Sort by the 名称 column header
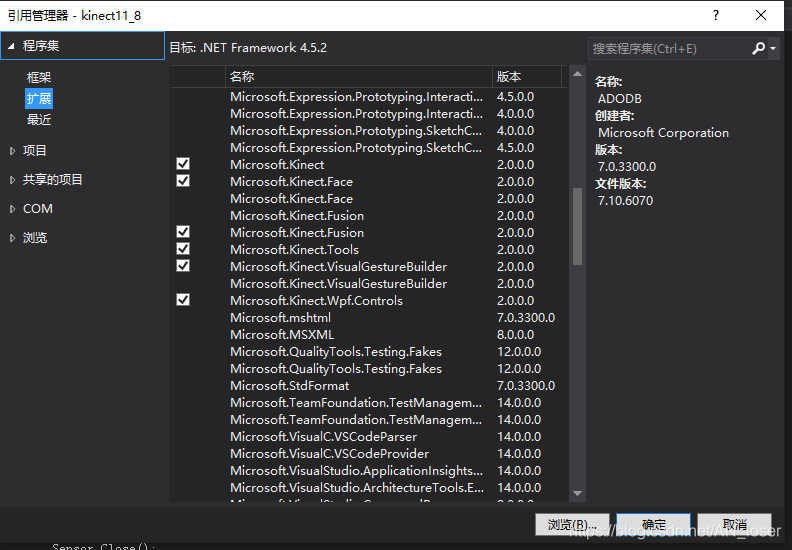Screen dimensions: 792x550 [x=359, y=77]
